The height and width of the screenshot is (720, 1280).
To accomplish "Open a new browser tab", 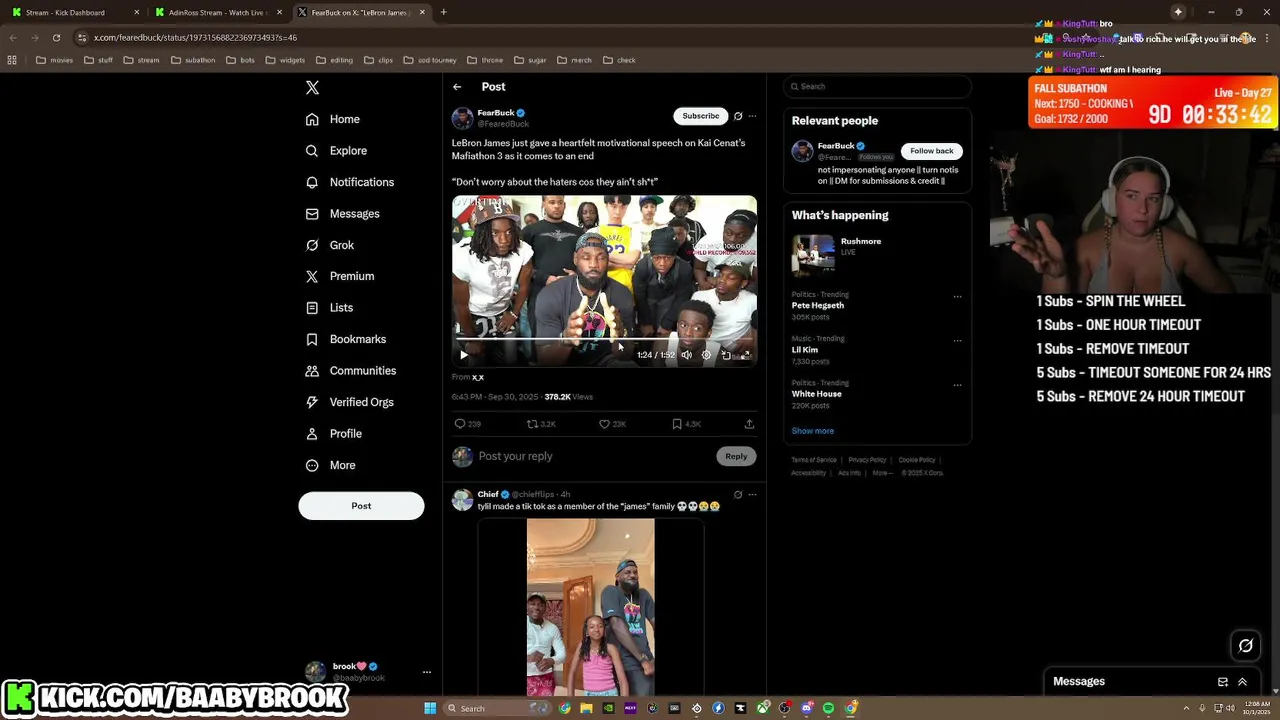I will (443, 12).
